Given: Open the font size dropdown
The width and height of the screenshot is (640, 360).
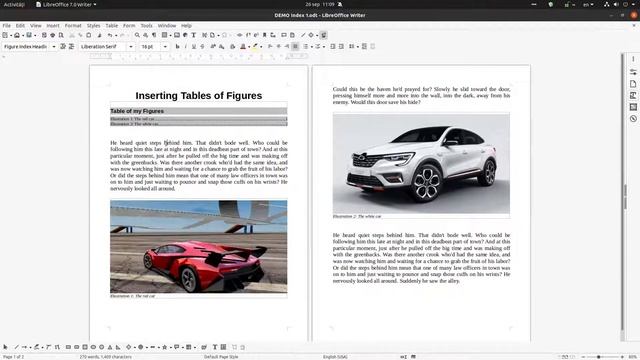Looking at the screenshot, I should point(165,47).
